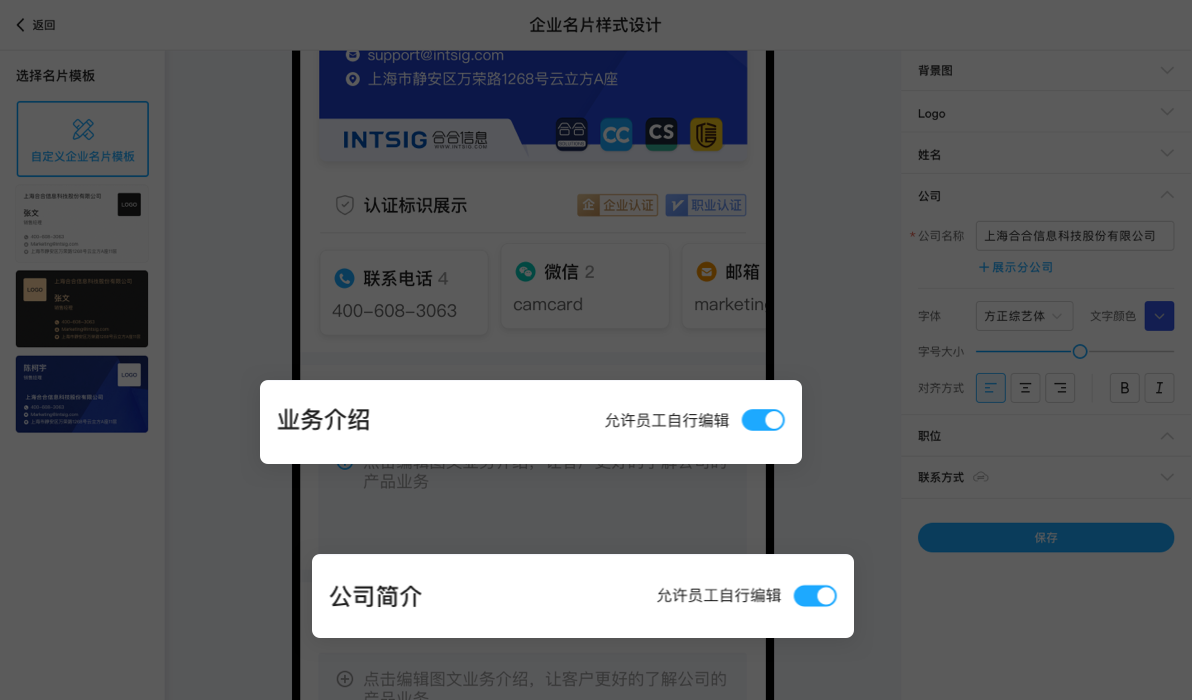Click the 展示分公司 link
The image size is (1192, 700).
coord(1016,268)
